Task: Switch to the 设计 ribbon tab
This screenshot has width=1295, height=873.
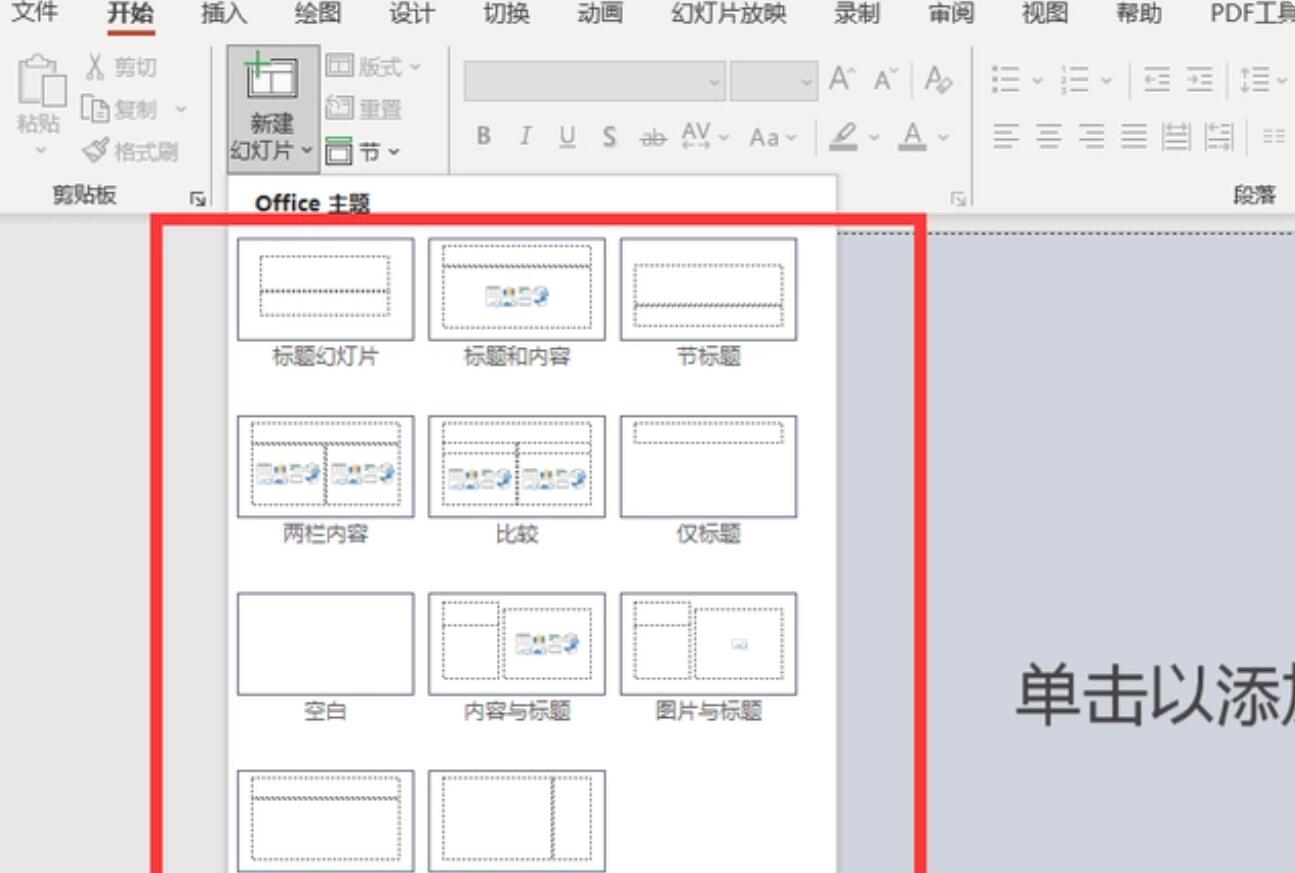Action: click(411, 14)
